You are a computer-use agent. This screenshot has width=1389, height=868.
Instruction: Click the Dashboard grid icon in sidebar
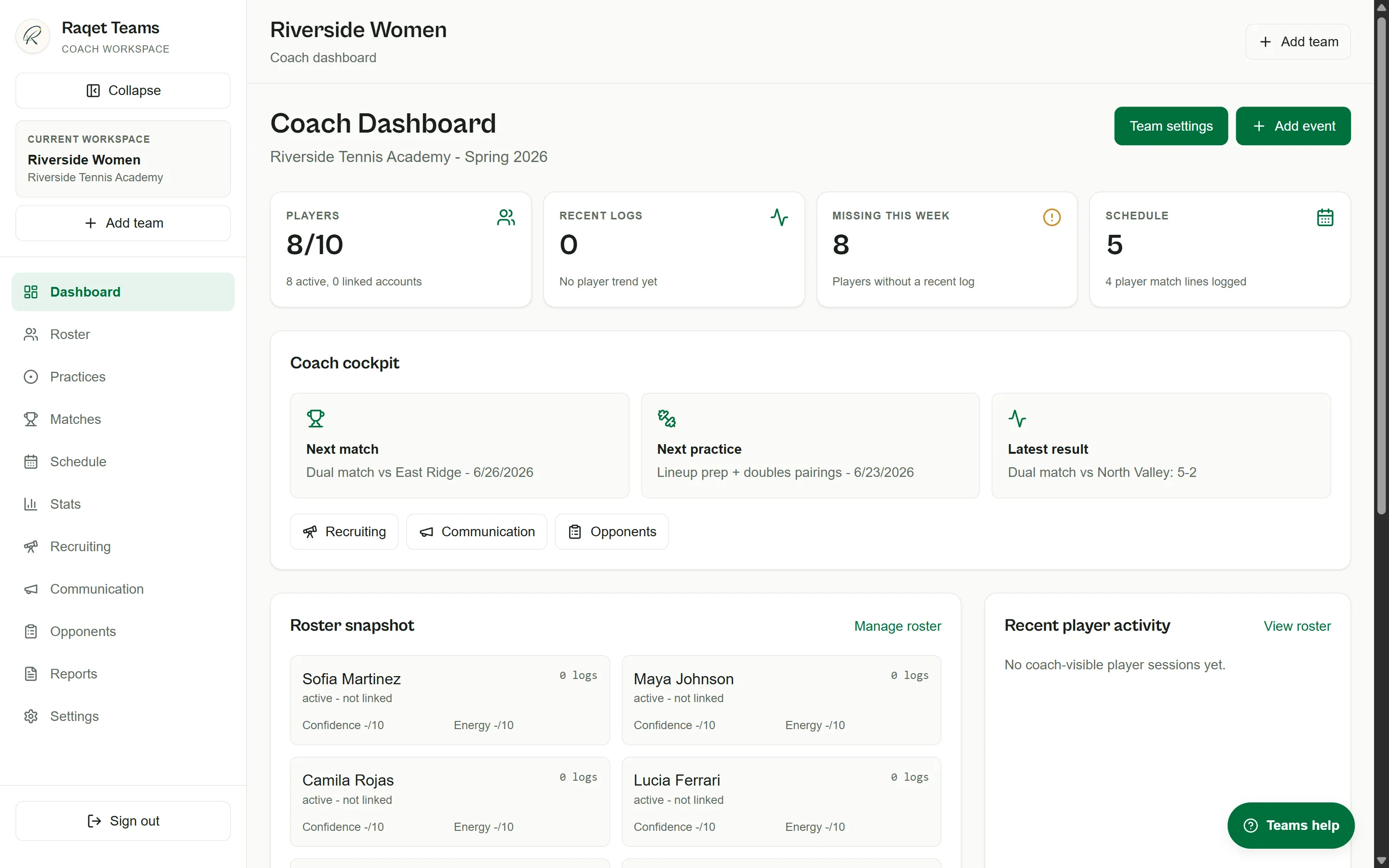(x=31, y=292)
